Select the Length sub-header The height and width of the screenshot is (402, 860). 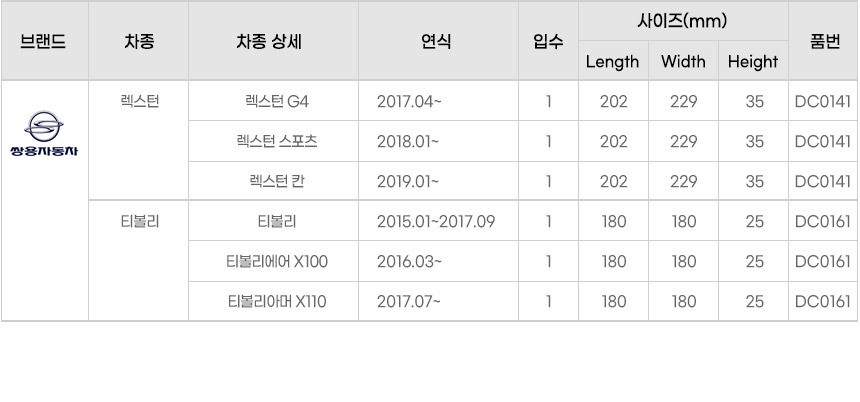click(x=612, y=62)
